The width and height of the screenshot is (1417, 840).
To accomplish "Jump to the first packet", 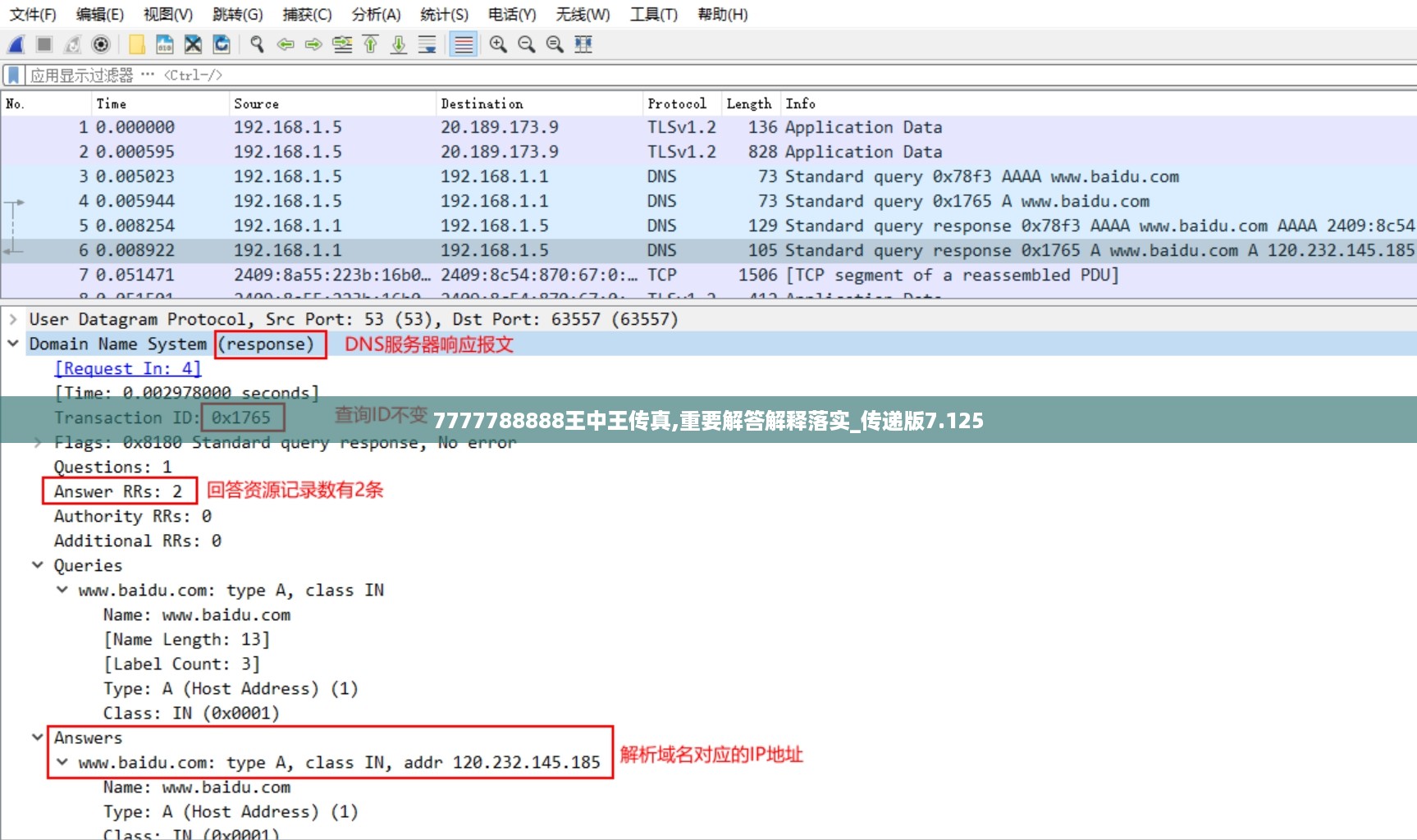I will tap(370, 44).
